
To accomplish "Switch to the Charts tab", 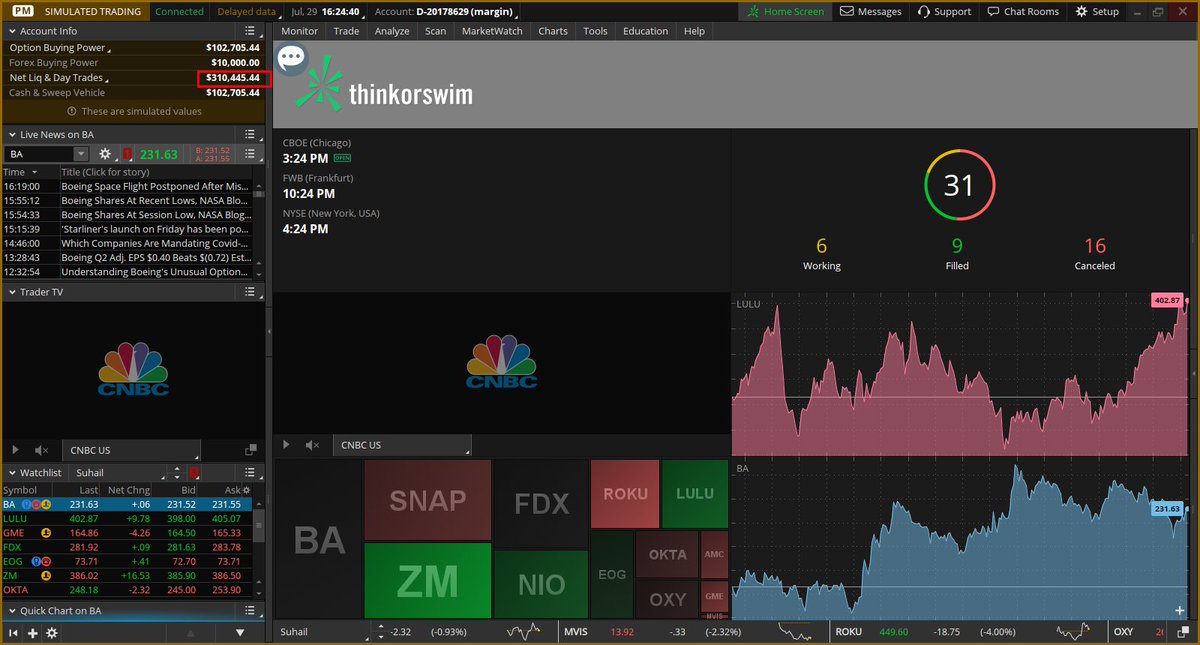I will click(x=553, y=31).
